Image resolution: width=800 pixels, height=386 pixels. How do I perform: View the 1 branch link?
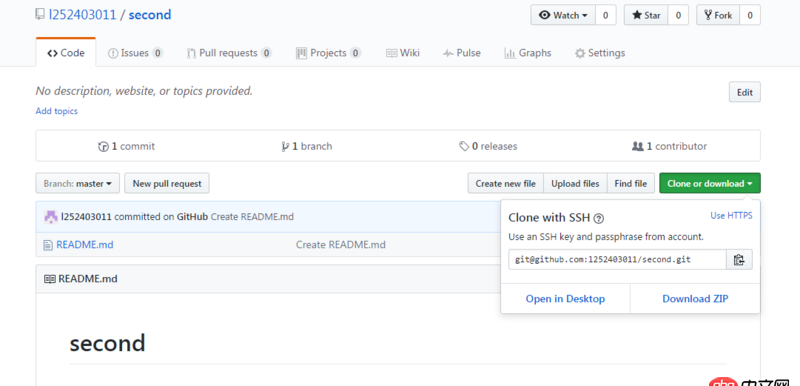click(x=307, y=146)
